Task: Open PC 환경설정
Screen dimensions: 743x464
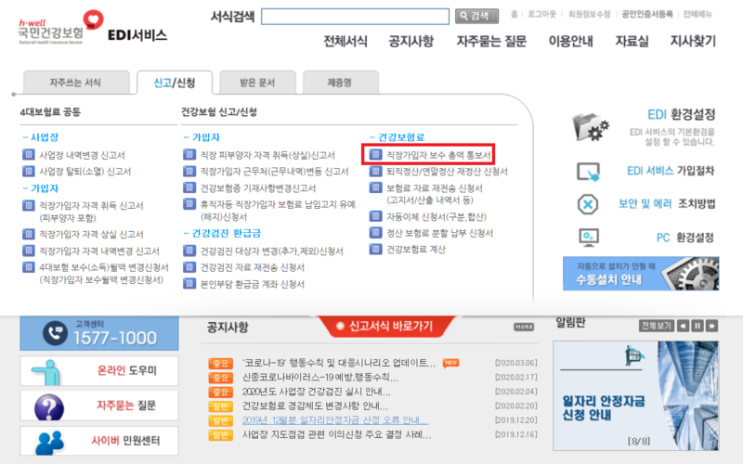Action: click(x=685, y=237)
